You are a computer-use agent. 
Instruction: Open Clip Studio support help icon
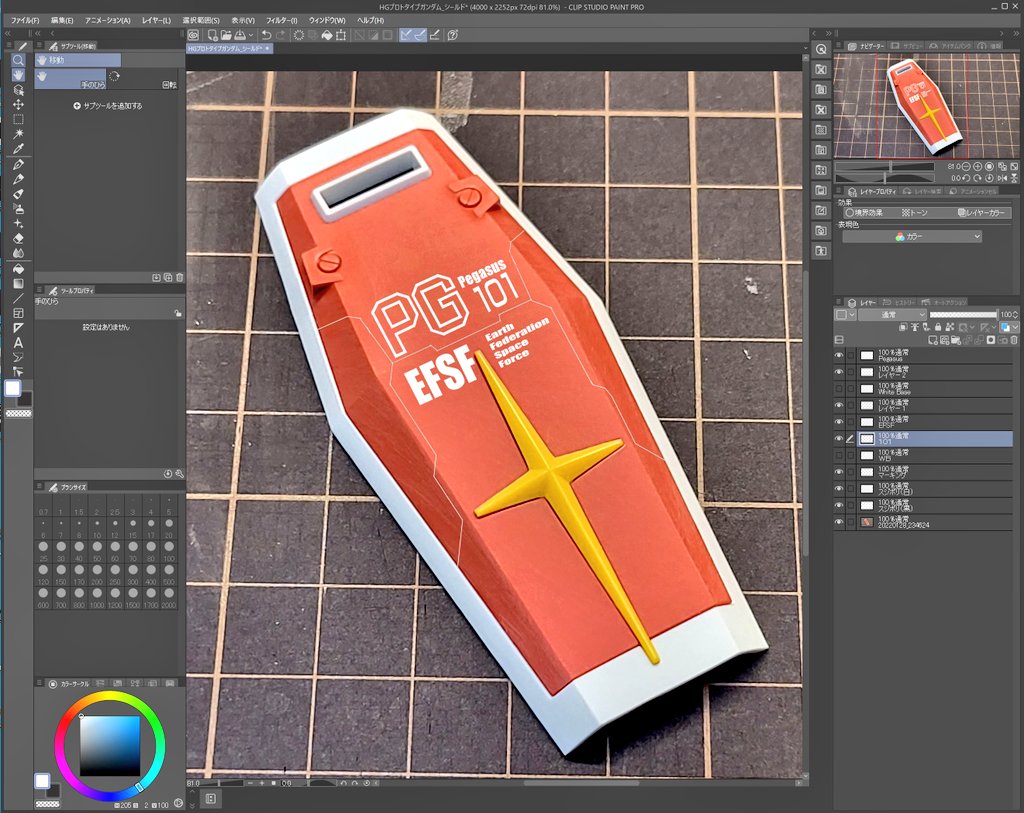pos(453,35)
